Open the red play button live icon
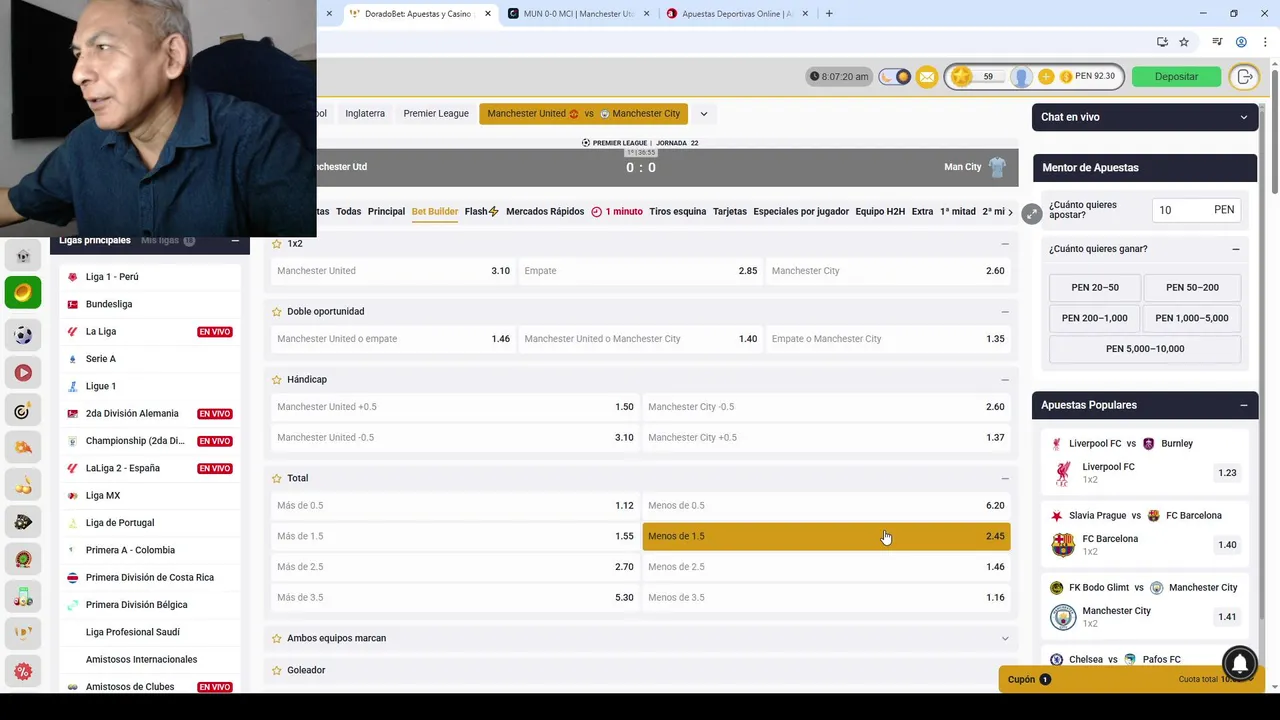Image resolution: width=1280 pixels, height=720 pixels. [x=23, y=373]
